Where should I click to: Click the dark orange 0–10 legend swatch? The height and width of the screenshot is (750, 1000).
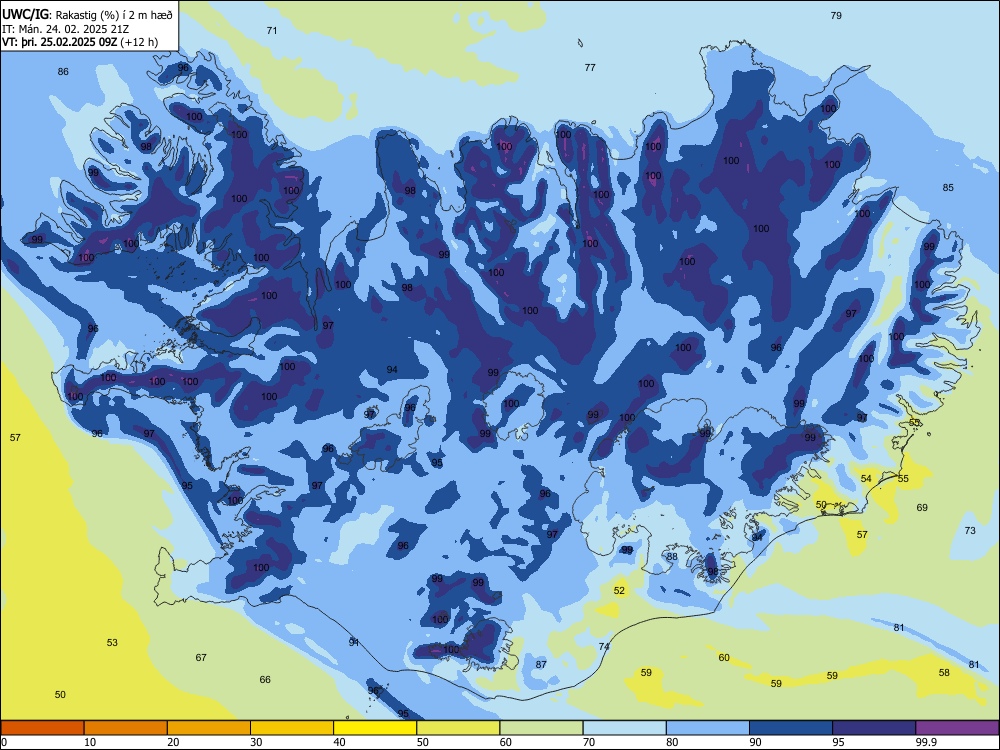pyautogui.click(x=43, y=728)
